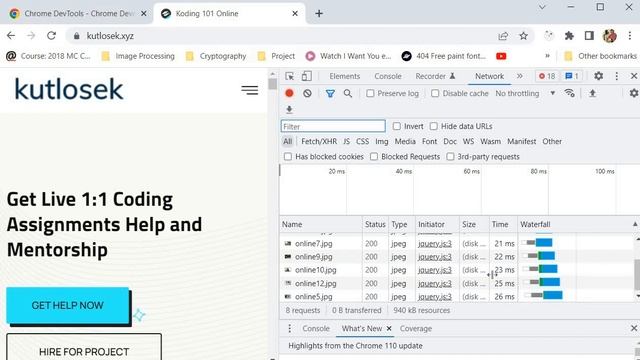Click the YouTube bookmark icon
640x360 pixels.
click(x=501, y=56)
